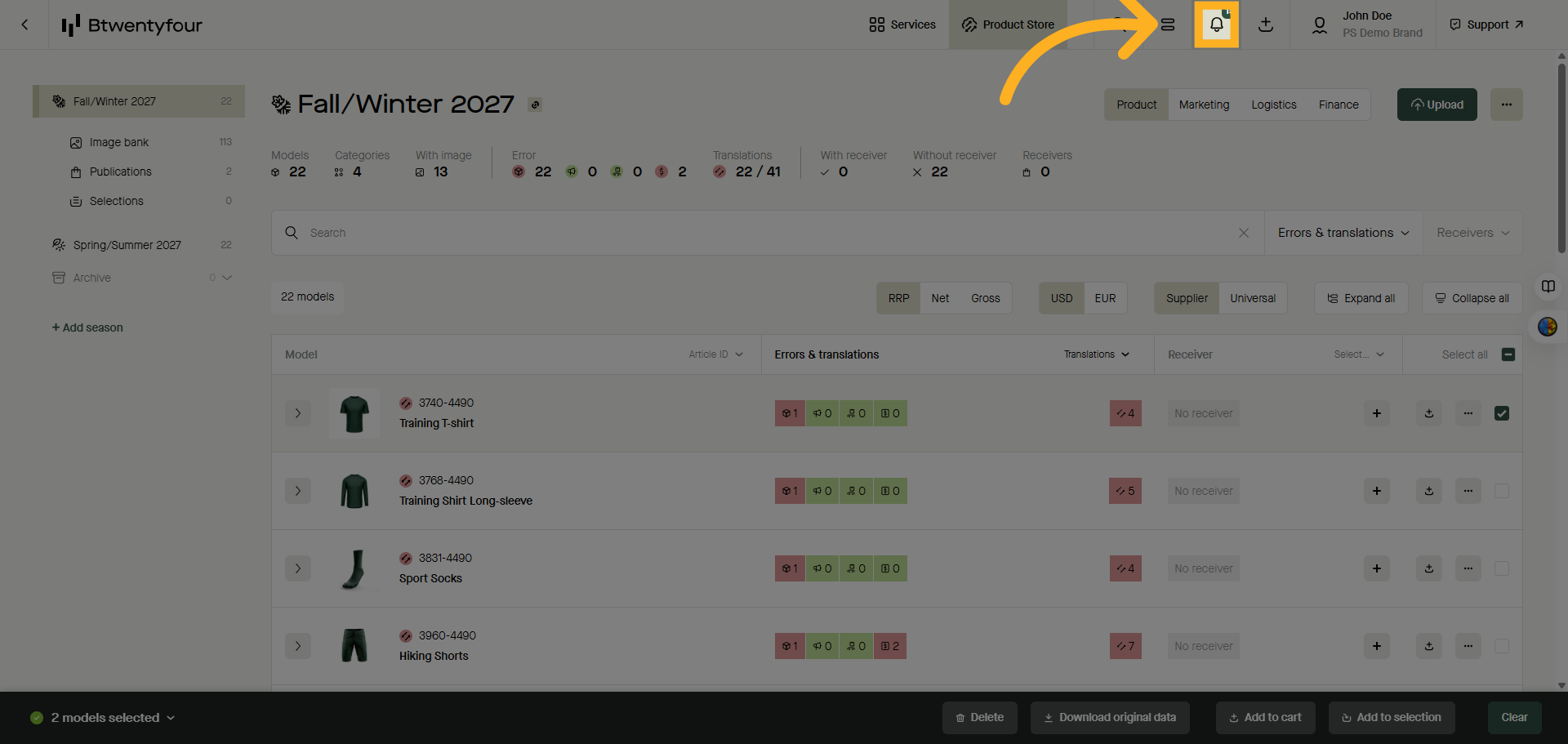
Task: Switch prices to Gross
Action: click(986, 298)
